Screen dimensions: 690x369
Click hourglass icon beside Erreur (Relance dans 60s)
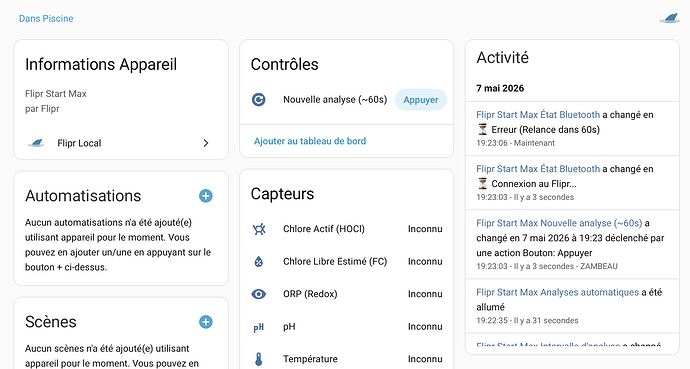click(483, 129)
